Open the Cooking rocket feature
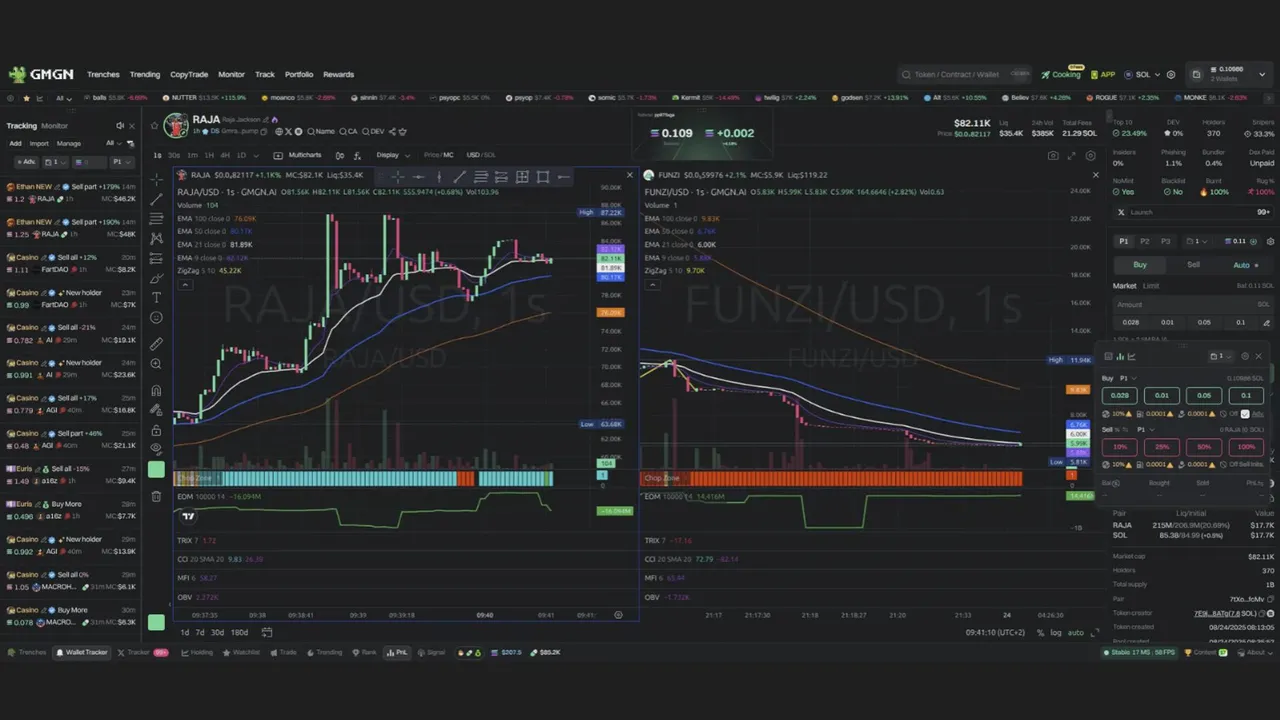Image resolution: width=1280 pixels, height=720 pixels. tap(1061, 74)
